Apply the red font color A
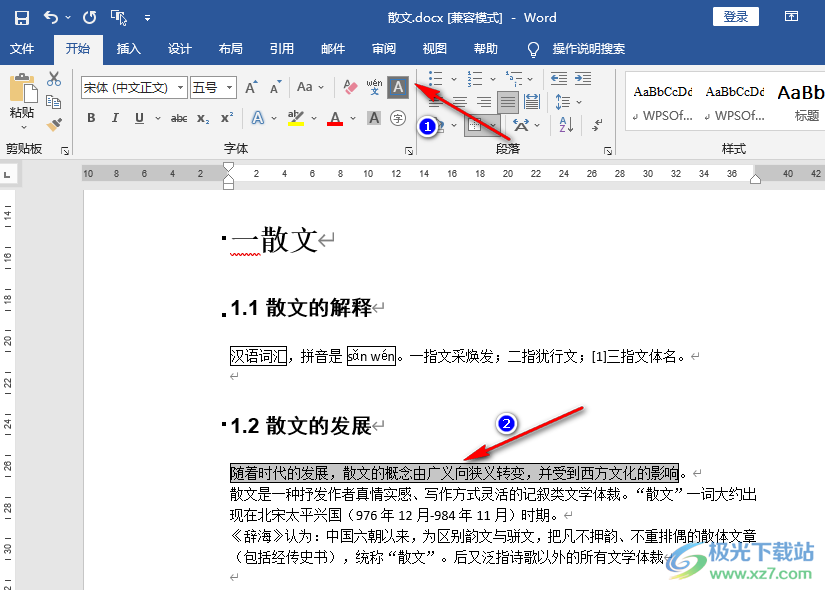 (x=335, y=118)
